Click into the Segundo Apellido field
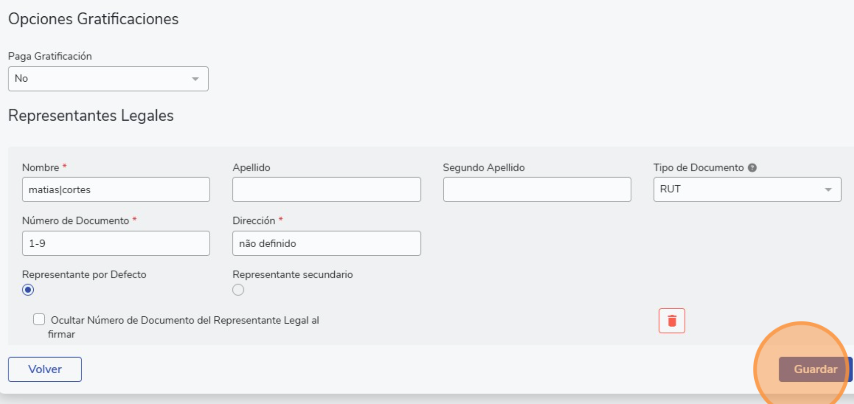The height and width of the screenshot is (404, 854). tap(537, 189)
